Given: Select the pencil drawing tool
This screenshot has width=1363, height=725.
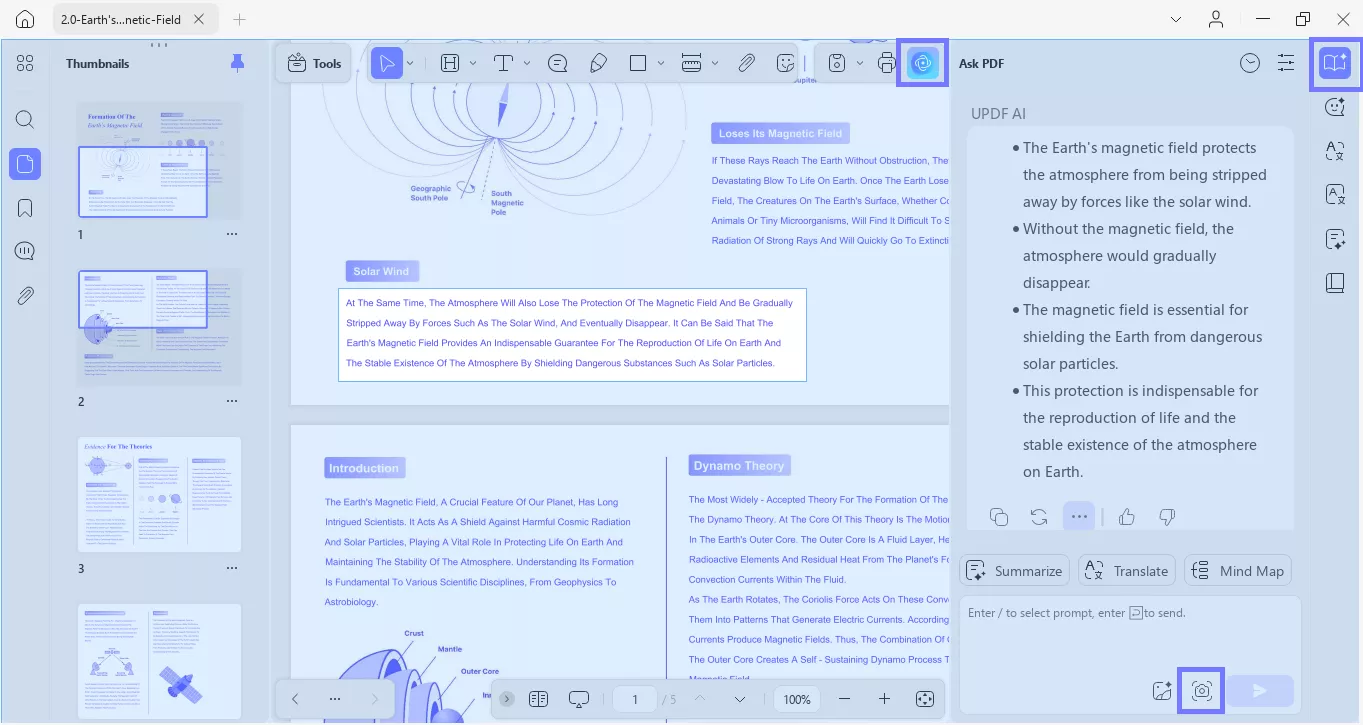Looking at the screenshot, I should click(x=598, y=63).
